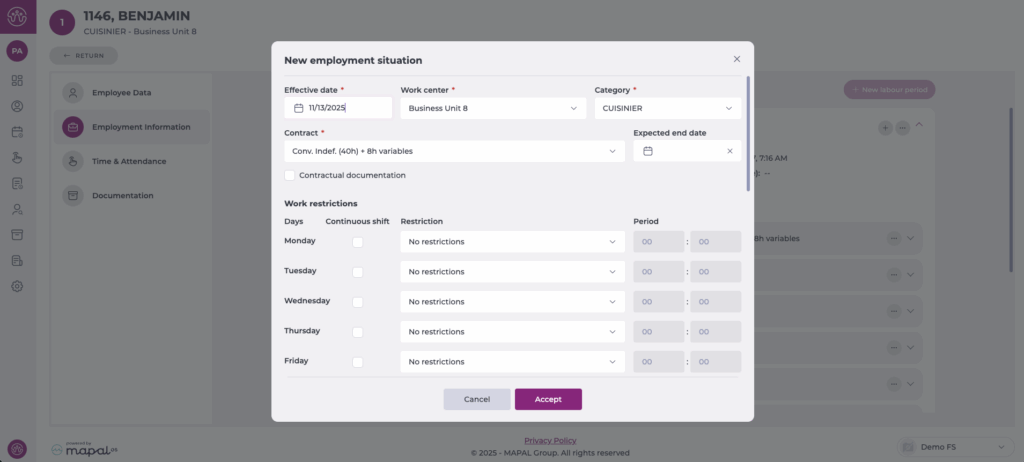This screenshot has height=462, width=1024.
Task: Toggle Wednesday continuous shift checkbox
Action: click(x=357, y=301)
